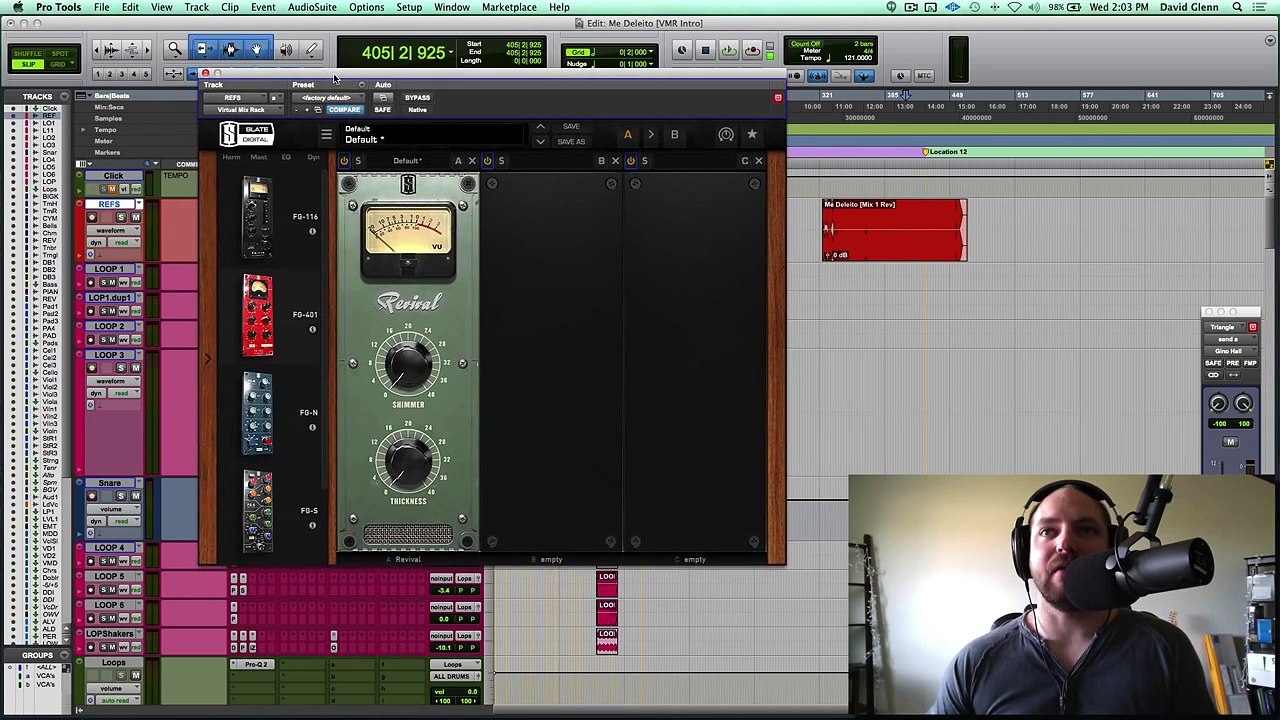Open the Apple menu
The height and width of the screenshot is (720, 1280).
pos(17,7)
